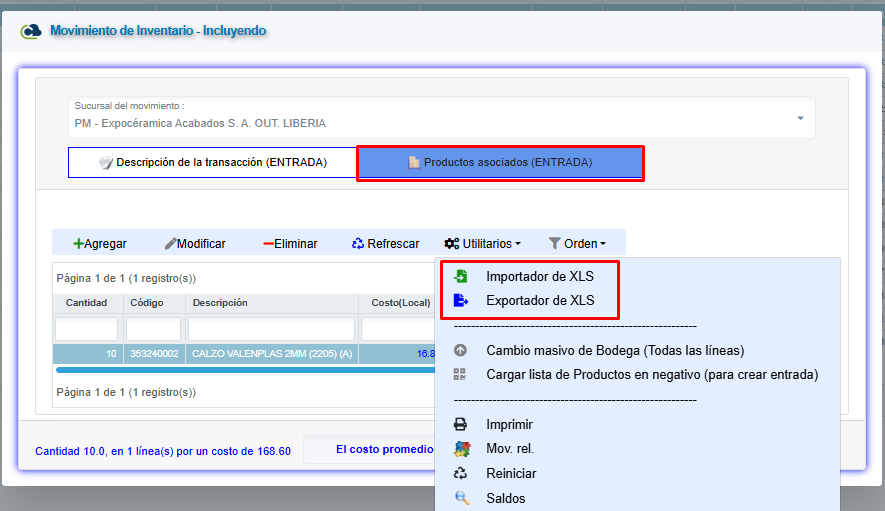The image size is (885, 511).
Task: Click the blue horizontal scrollbar under the grid
Action: click(240, 369)
